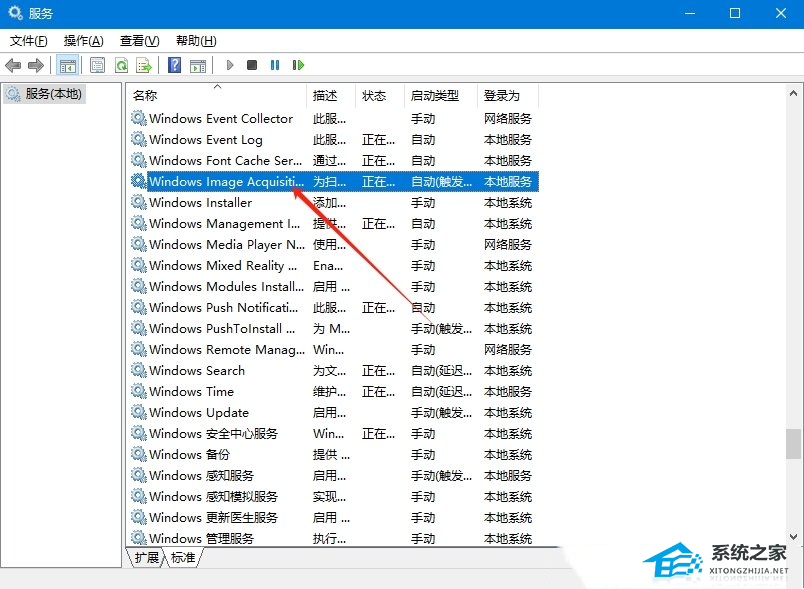Click 自动(延迟... startup type of Windows Search
The height and width of the screenshot is (589, 804).
(x=441, y=371)
